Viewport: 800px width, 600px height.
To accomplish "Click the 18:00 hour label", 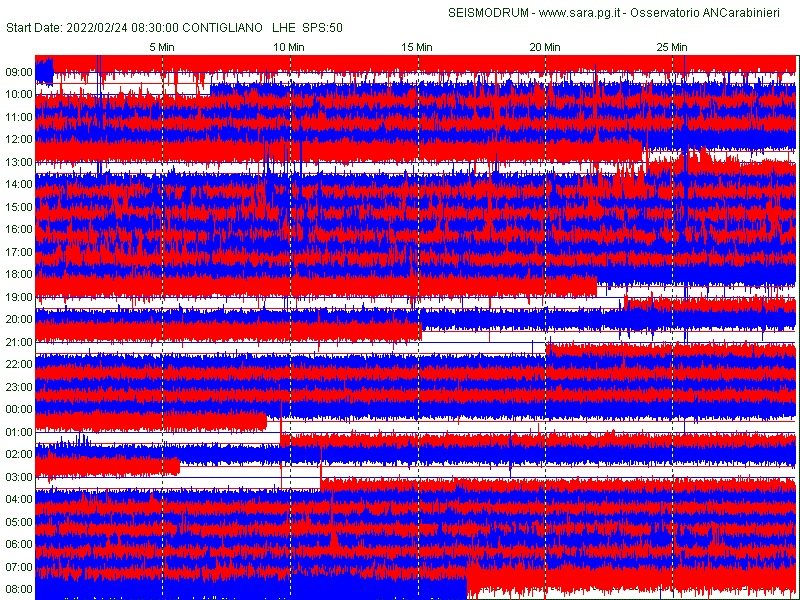I will pos(18,274).
